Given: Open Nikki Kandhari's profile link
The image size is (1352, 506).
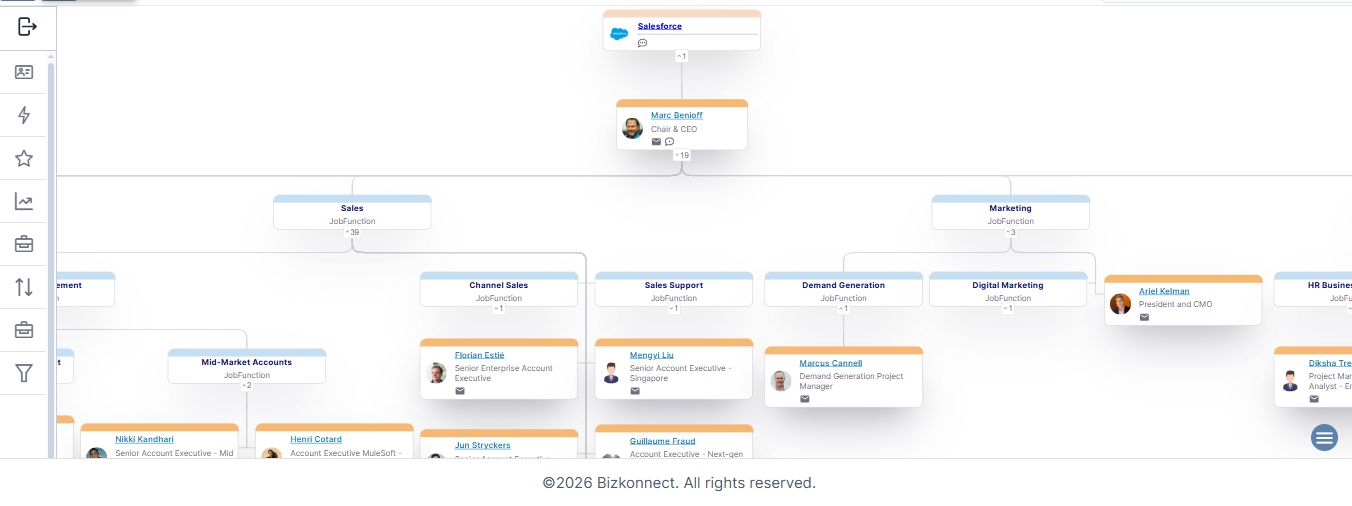Looking at the screenshot, I should (x=144, y=439).
